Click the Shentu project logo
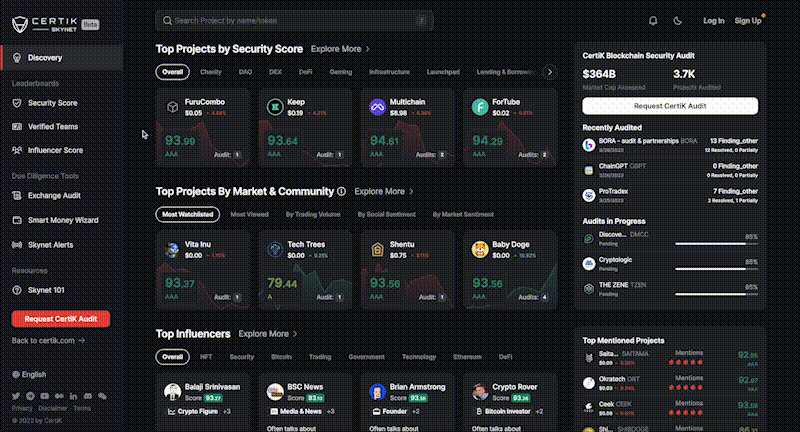The image size is (800, 432). tap(378, 249)
